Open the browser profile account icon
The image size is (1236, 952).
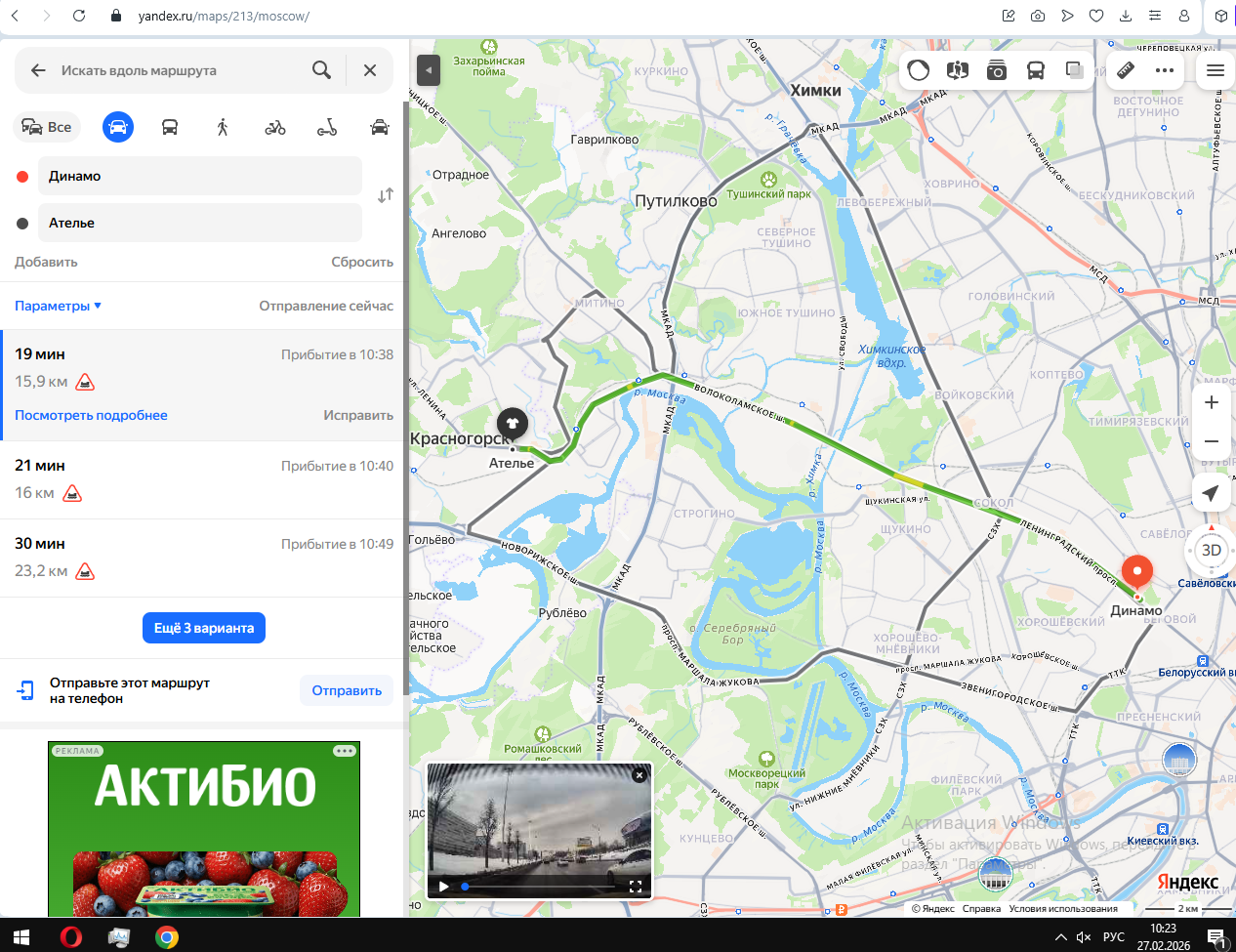point(1184,16)
